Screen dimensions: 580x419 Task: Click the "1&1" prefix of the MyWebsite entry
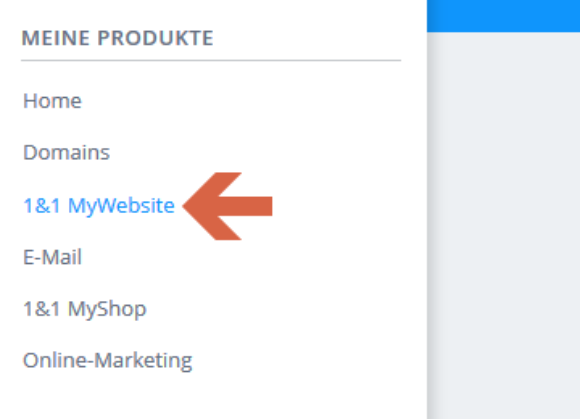coord(41,206)
